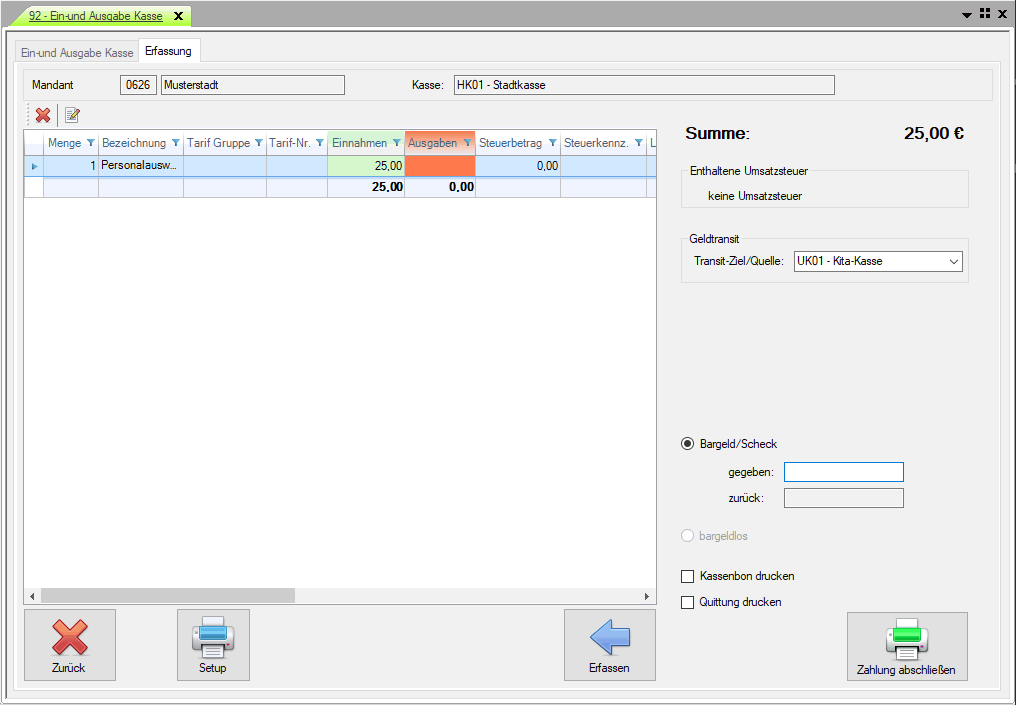Click the Tarif Gruppe column filter dropdown

(259, 143)
